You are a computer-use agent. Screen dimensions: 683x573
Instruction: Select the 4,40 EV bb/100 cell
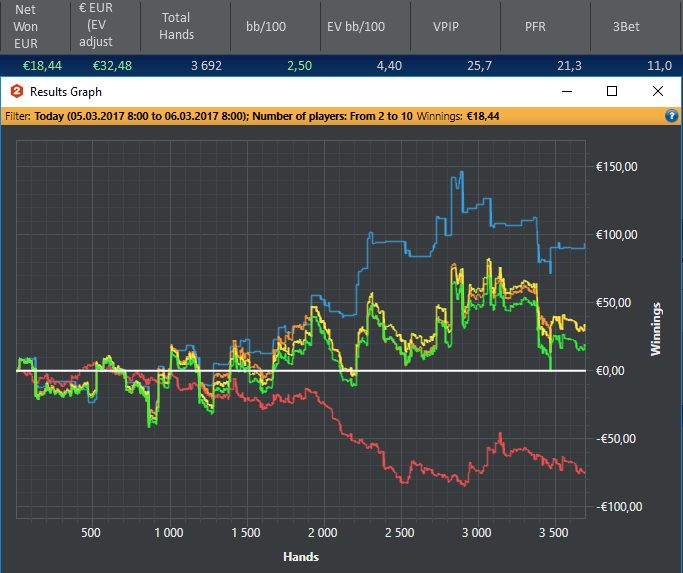coord(389,66)
